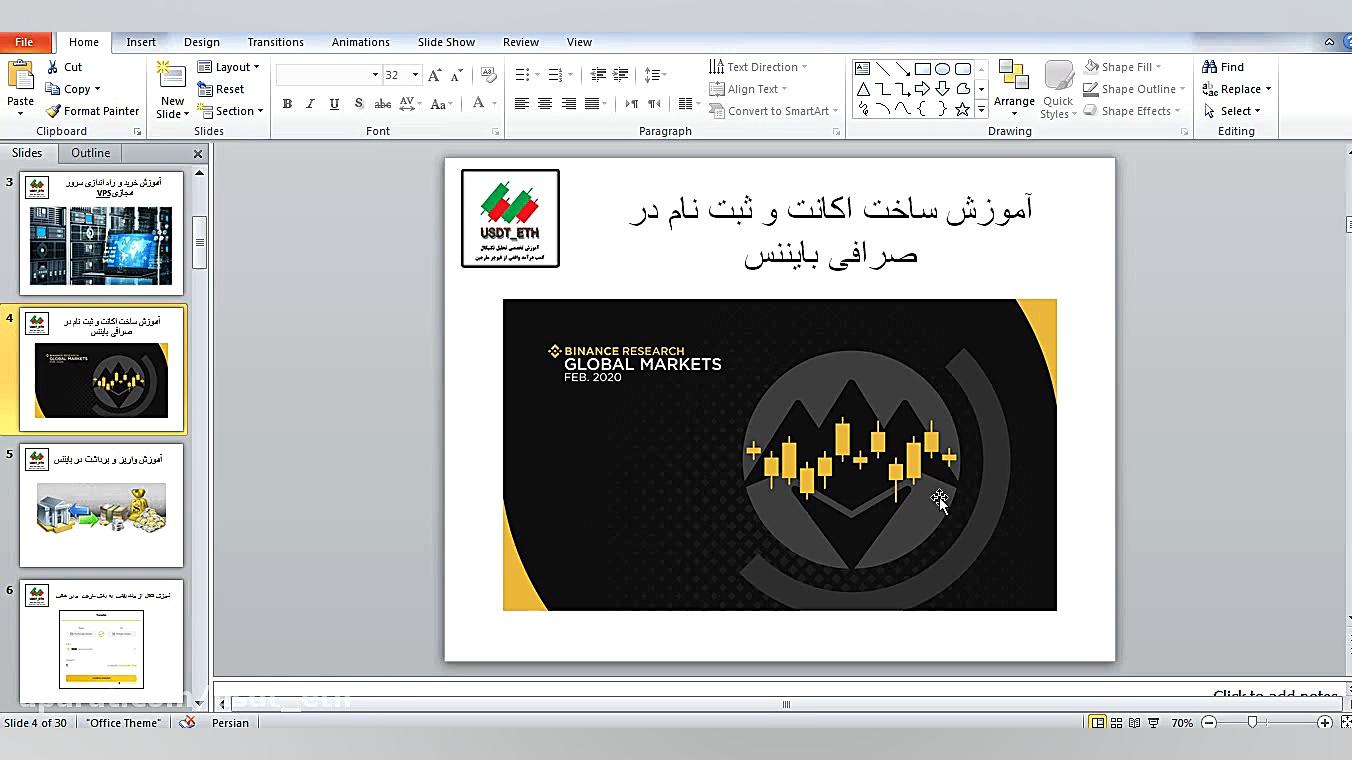The image size is (1352, 760).
Task: Switch to the Animations ribbon tab
Action: [361, 42]
